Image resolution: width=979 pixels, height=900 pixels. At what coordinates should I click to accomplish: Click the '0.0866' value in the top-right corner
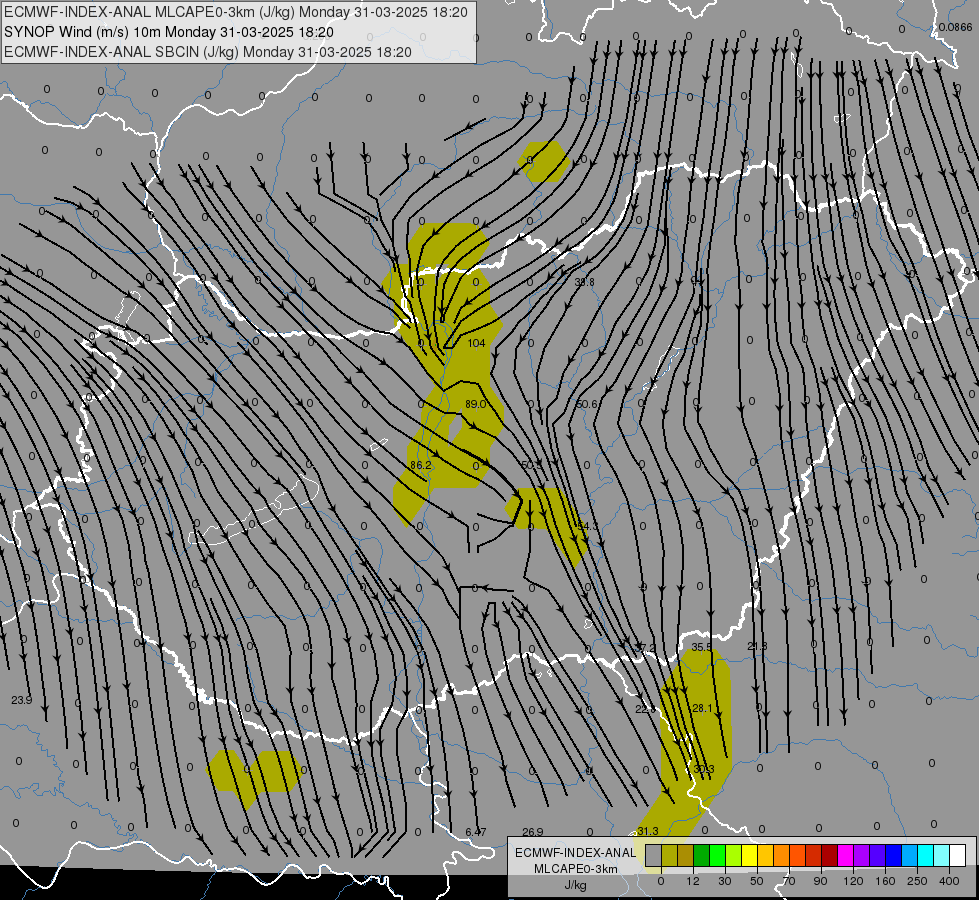click(955, 27)
